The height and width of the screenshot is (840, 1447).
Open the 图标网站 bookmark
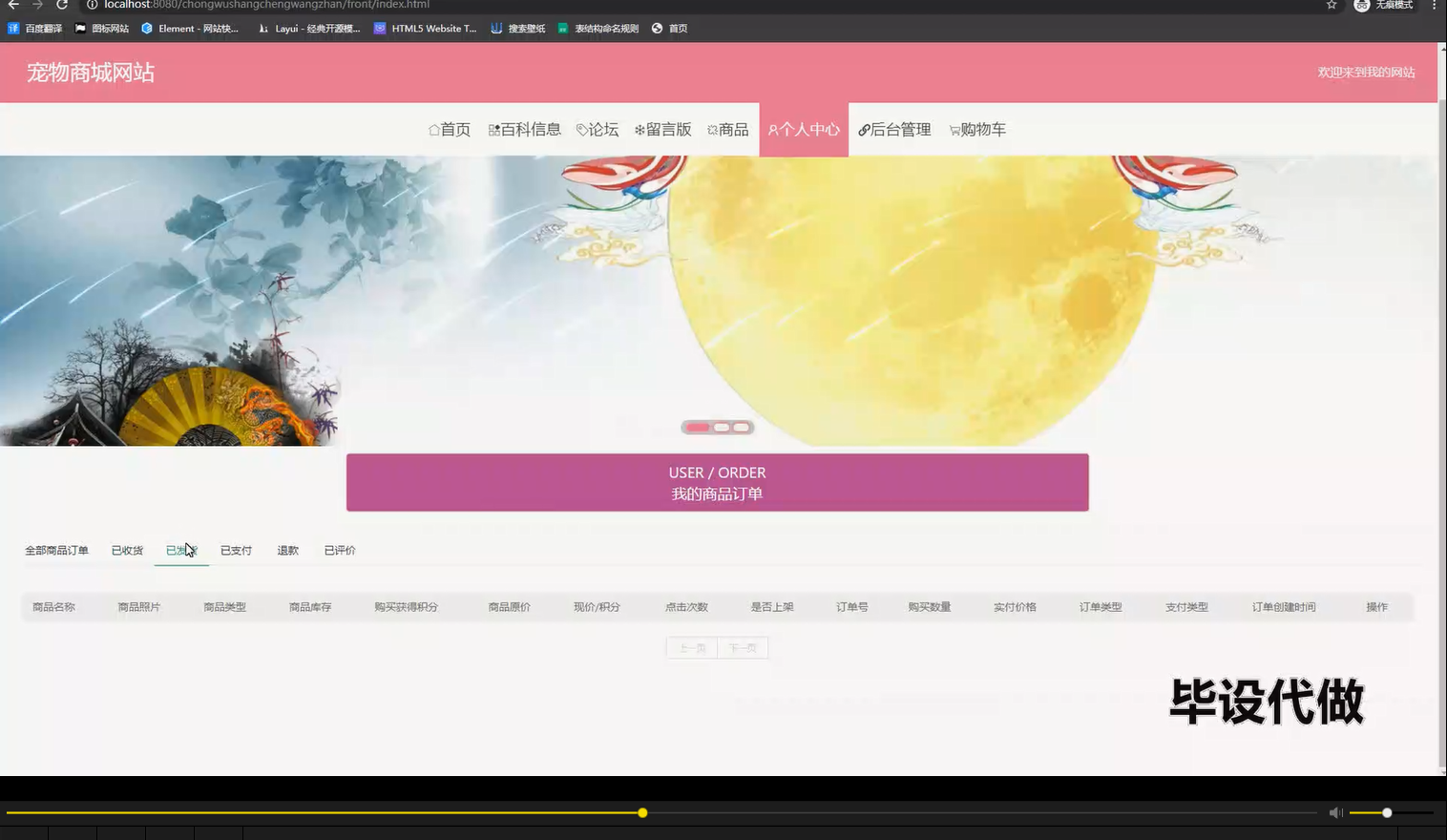point(102,29)
